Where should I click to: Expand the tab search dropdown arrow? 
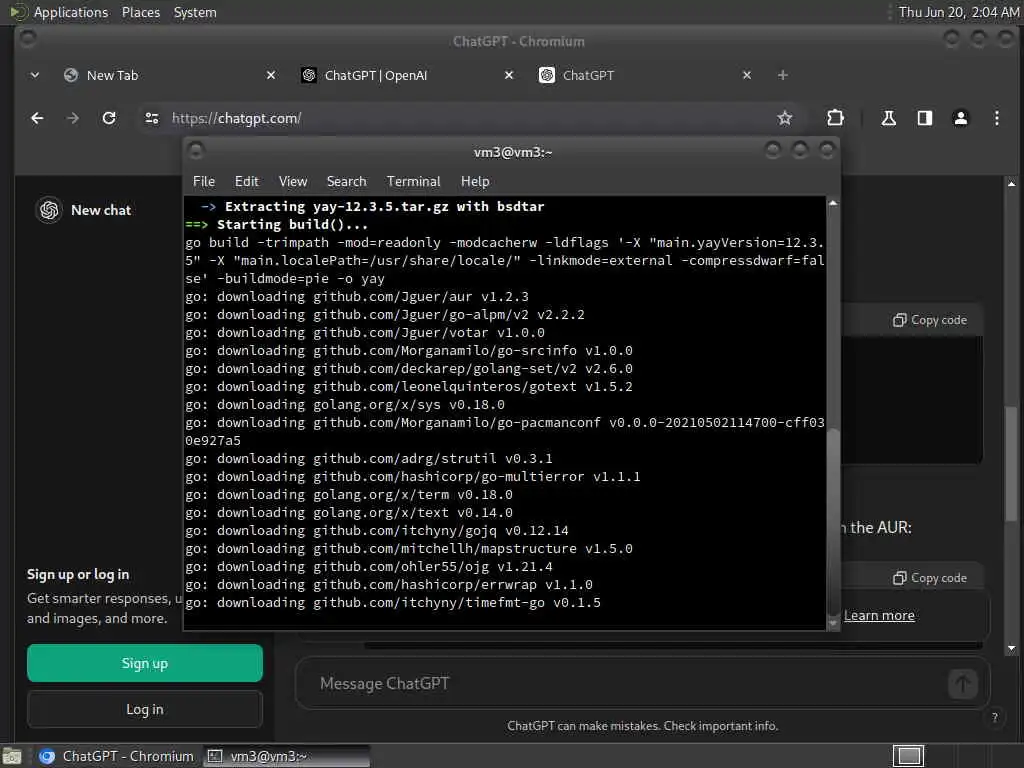(x=35, y=75)
